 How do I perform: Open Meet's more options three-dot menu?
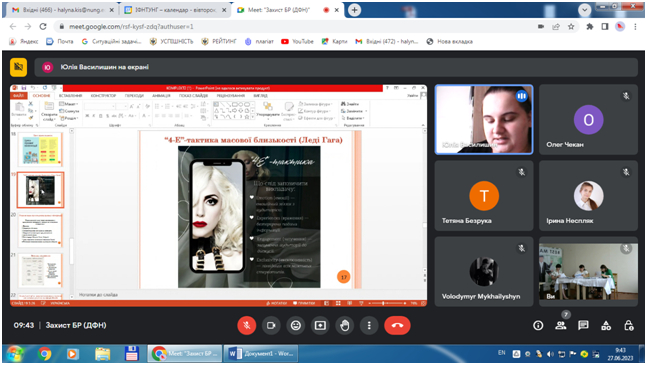click(x=369, y=325)
